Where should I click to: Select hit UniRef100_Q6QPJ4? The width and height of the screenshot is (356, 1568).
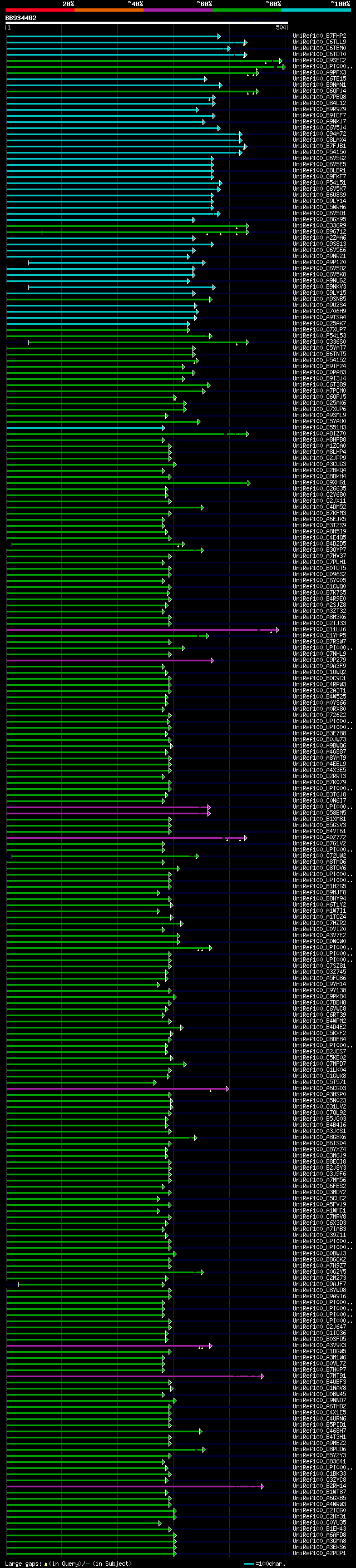[319, 91]
